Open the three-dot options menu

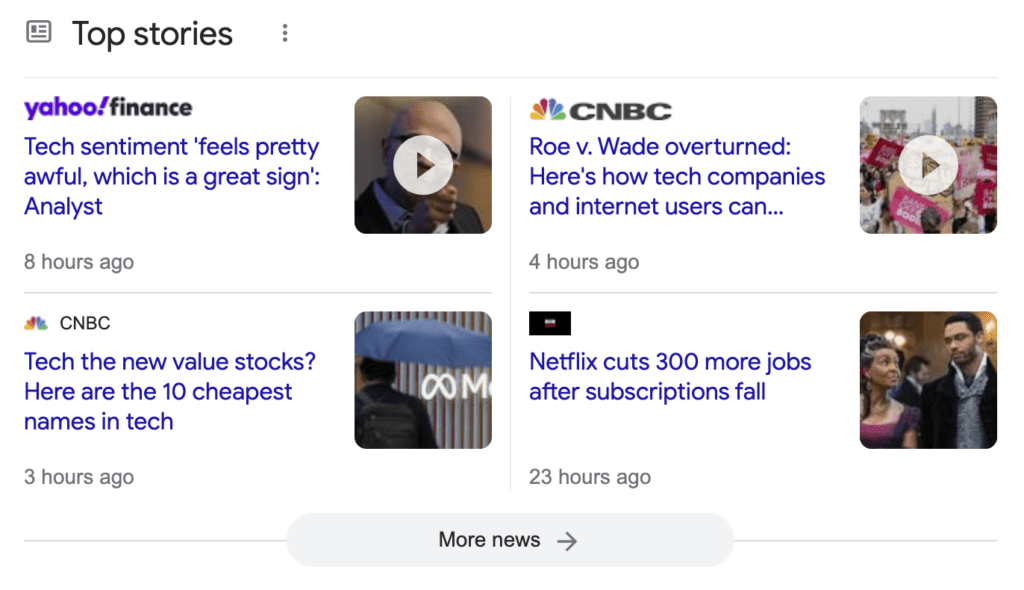[285, 33]
